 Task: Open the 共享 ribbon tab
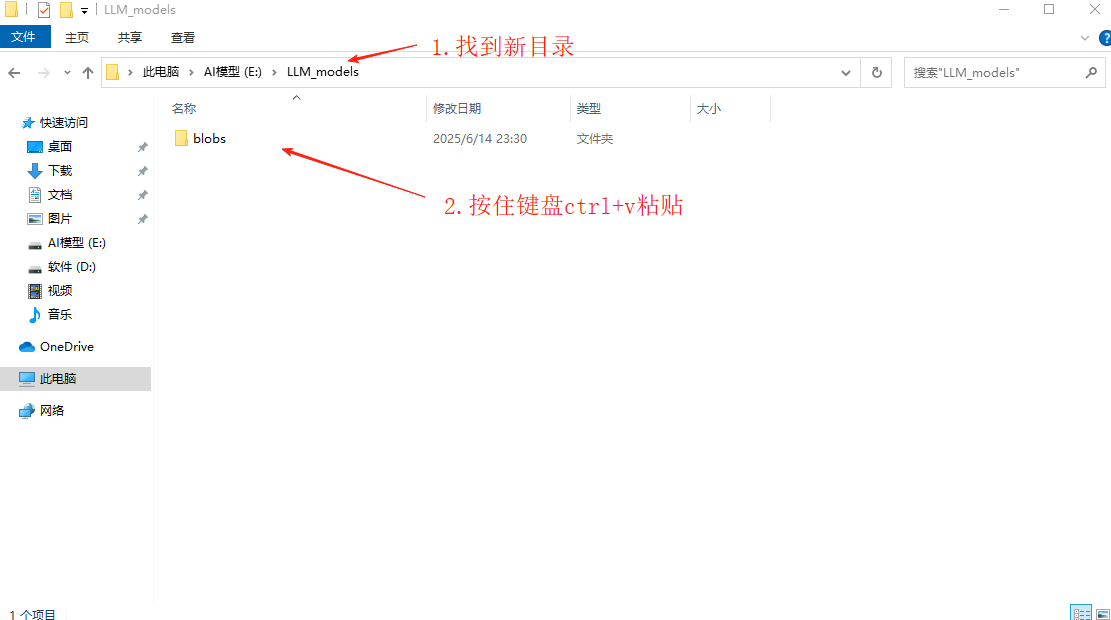(x=130, y=38)
